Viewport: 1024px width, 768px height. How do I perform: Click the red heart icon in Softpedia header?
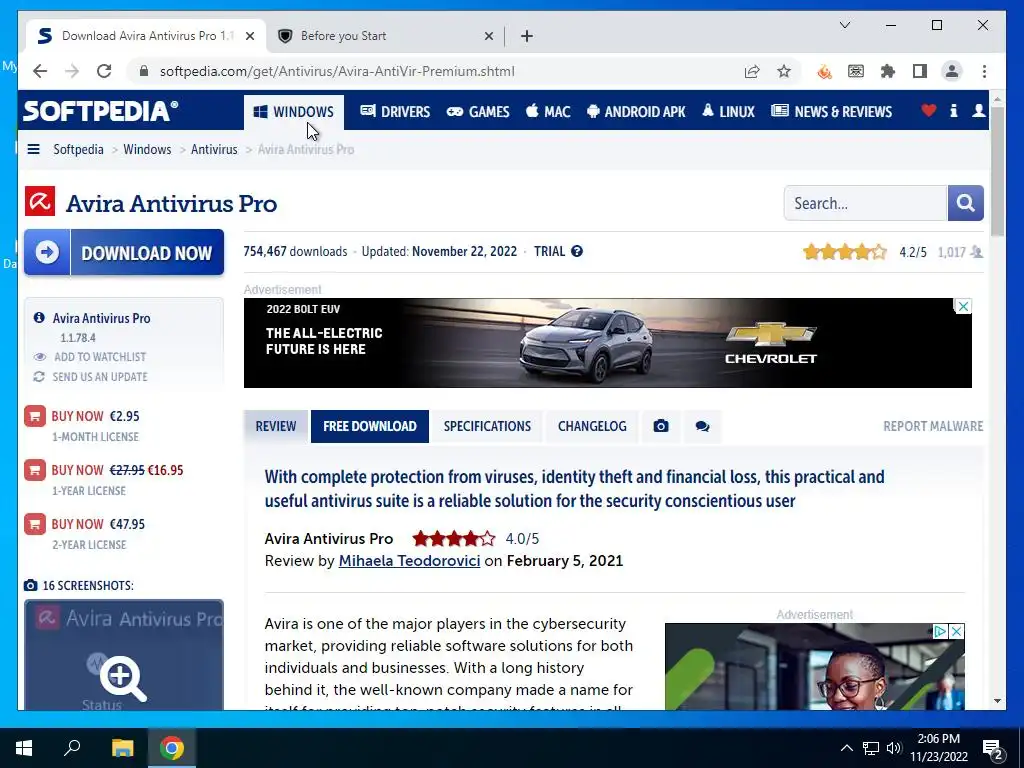pos(928,110)
